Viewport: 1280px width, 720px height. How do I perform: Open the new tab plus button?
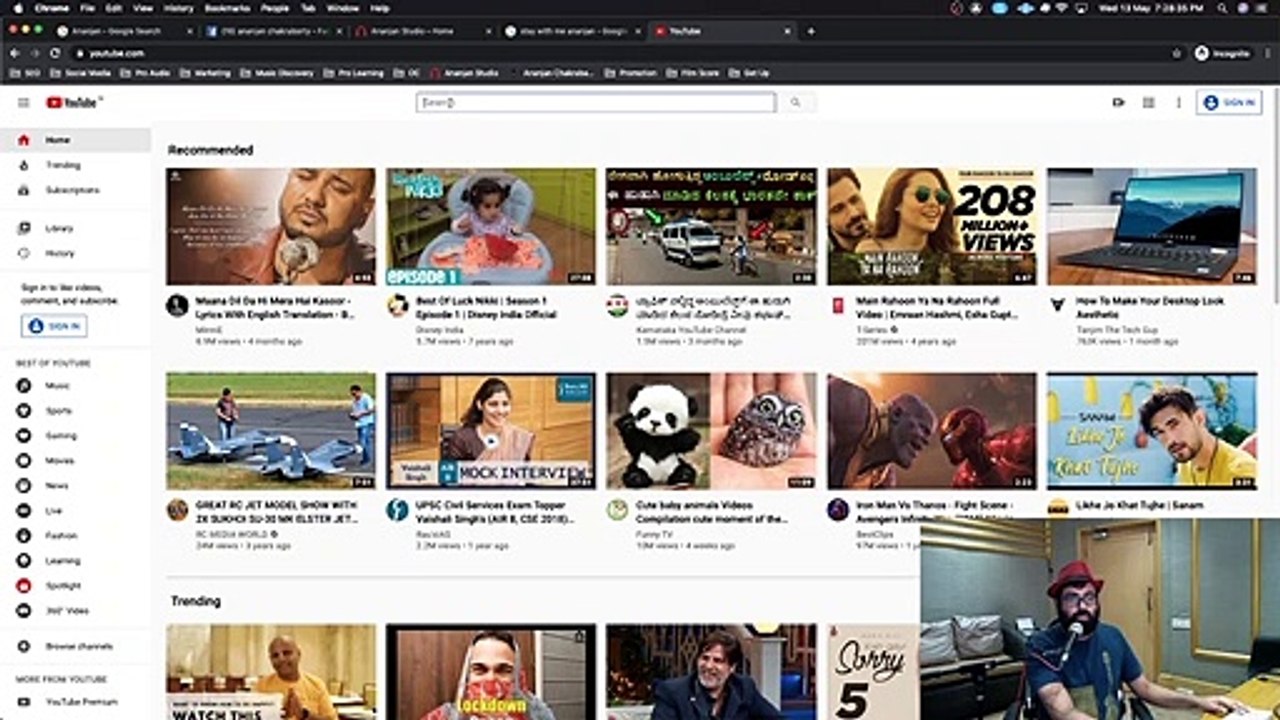pos(810,31)
